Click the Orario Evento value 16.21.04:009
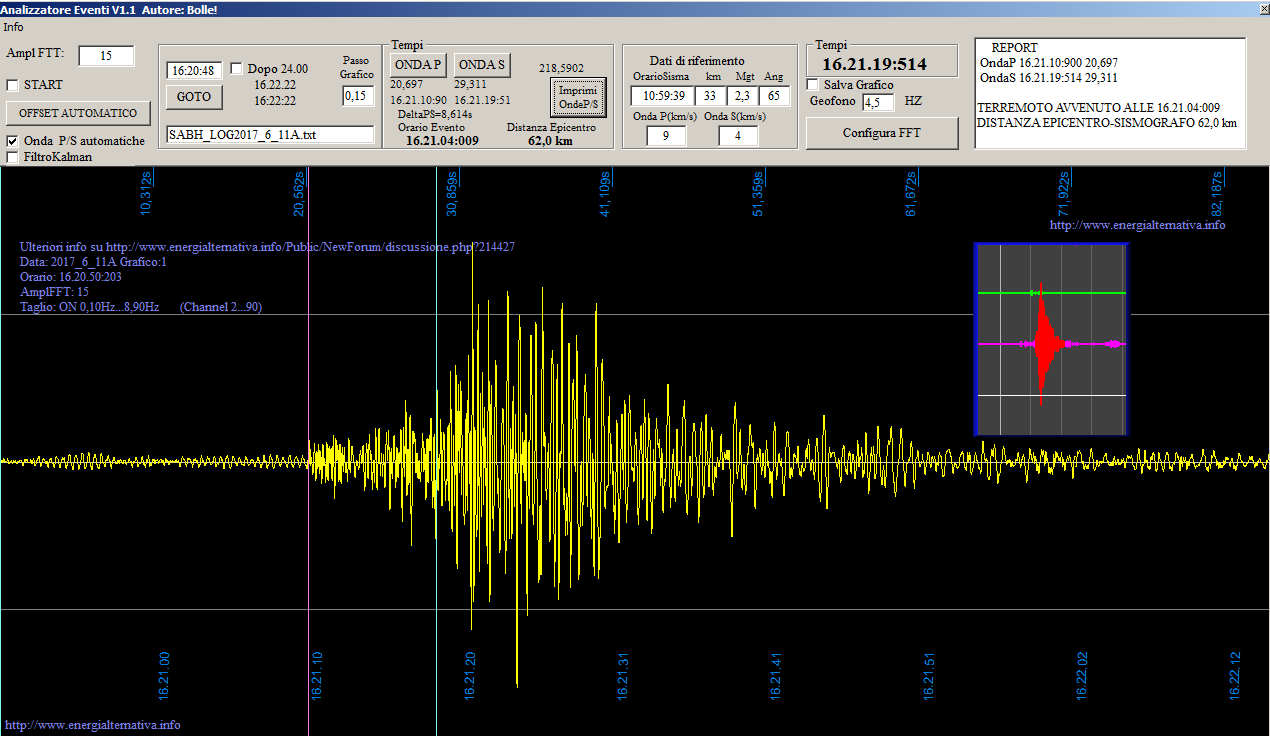This screenshot has height=736, width=1270. [442, 141]
